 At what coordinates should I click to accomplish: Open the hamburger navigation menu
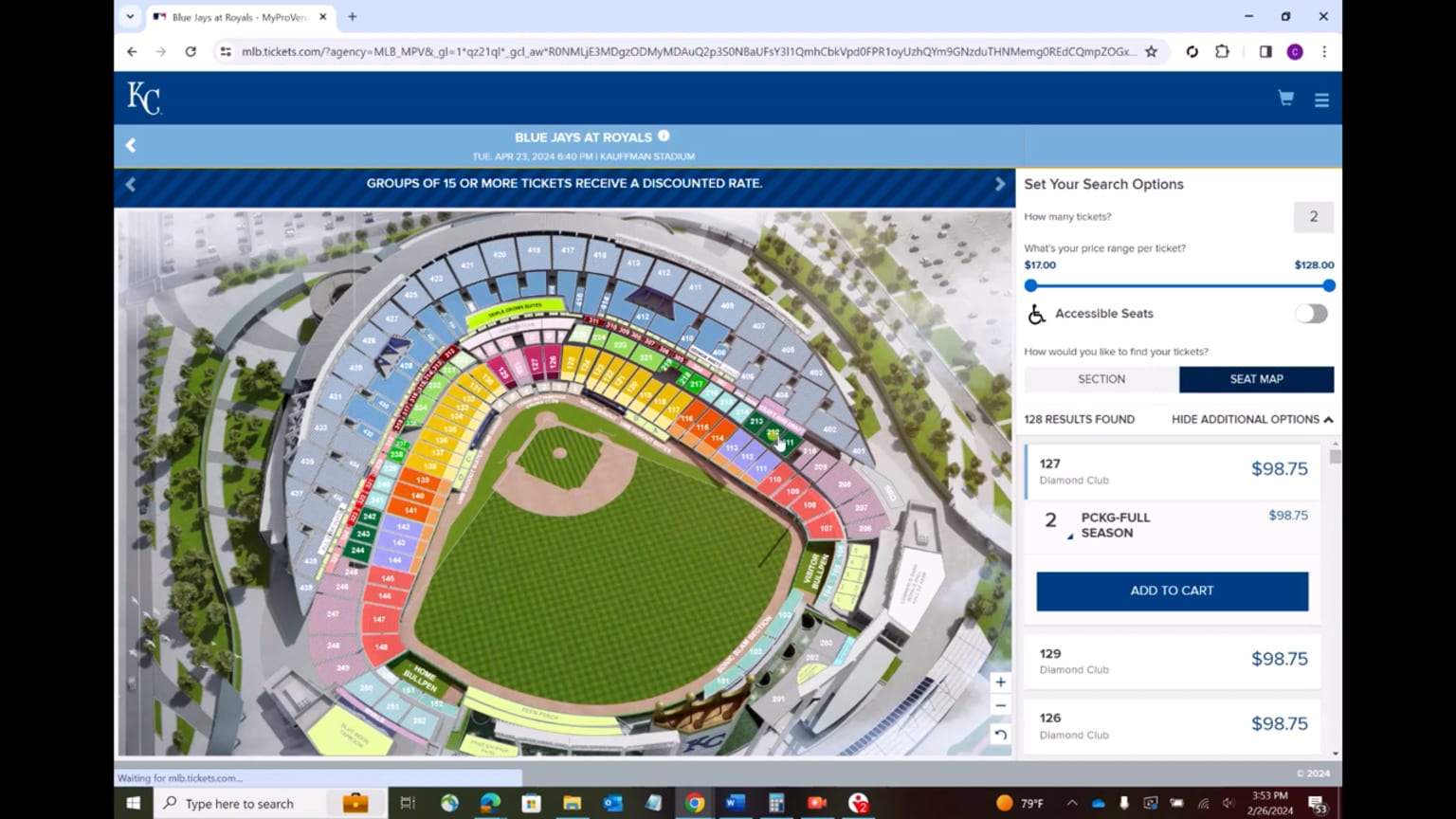coord(1322,98)
